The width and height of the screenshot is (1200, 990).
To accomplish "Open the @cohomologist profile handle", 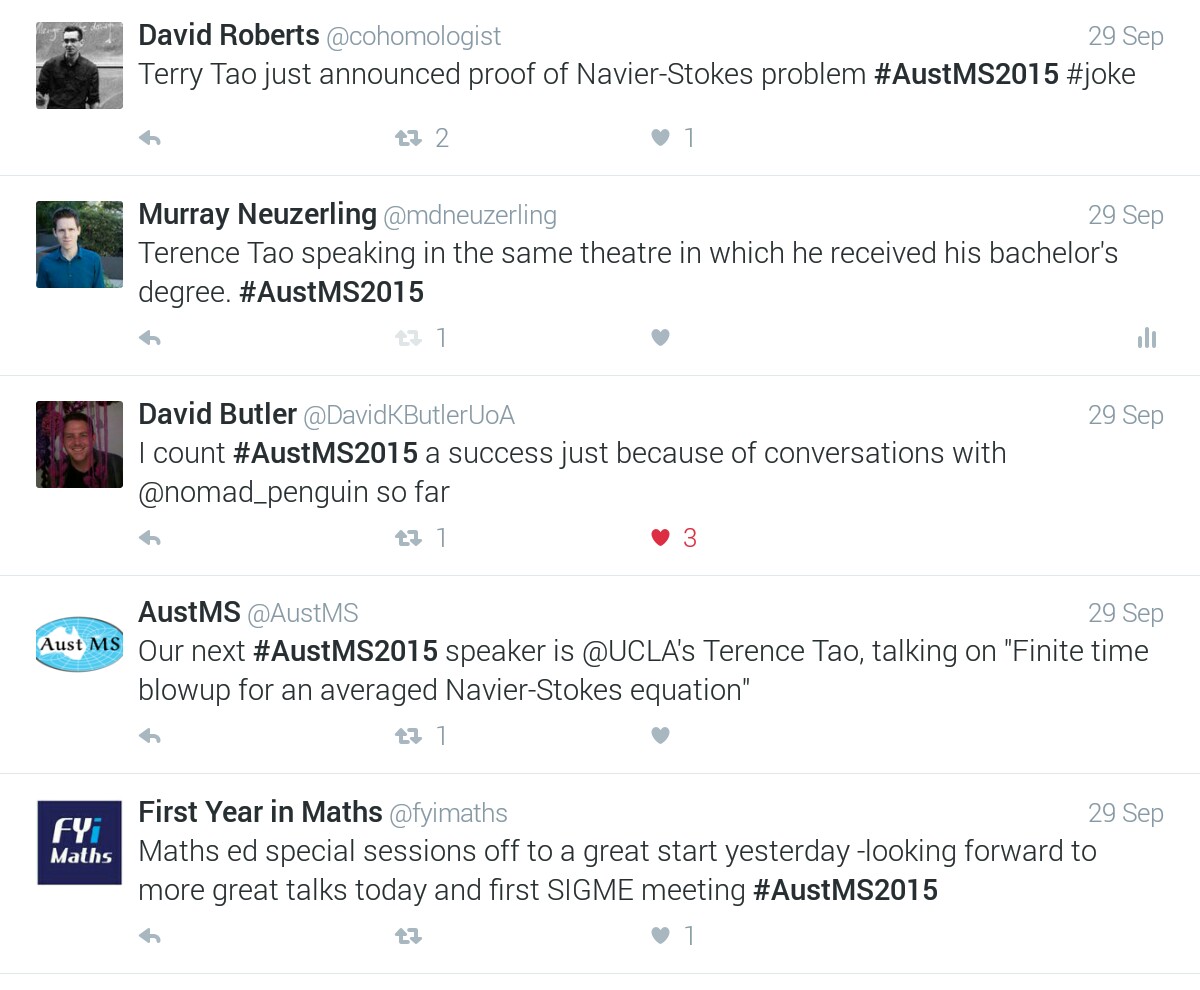I will point(414,36).
